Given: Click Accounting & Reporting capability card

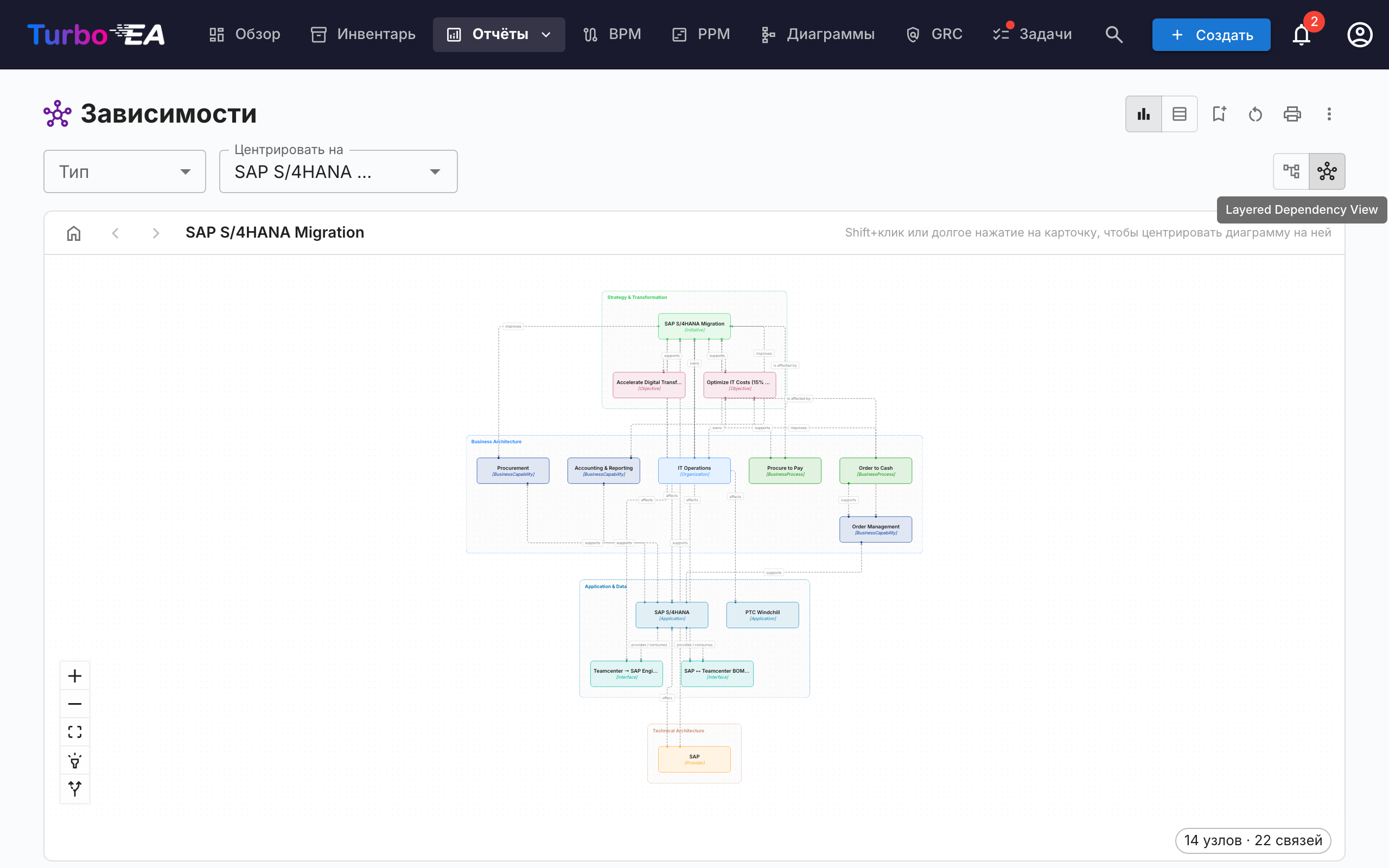Looking at the screenshot, I should (603, 471).
